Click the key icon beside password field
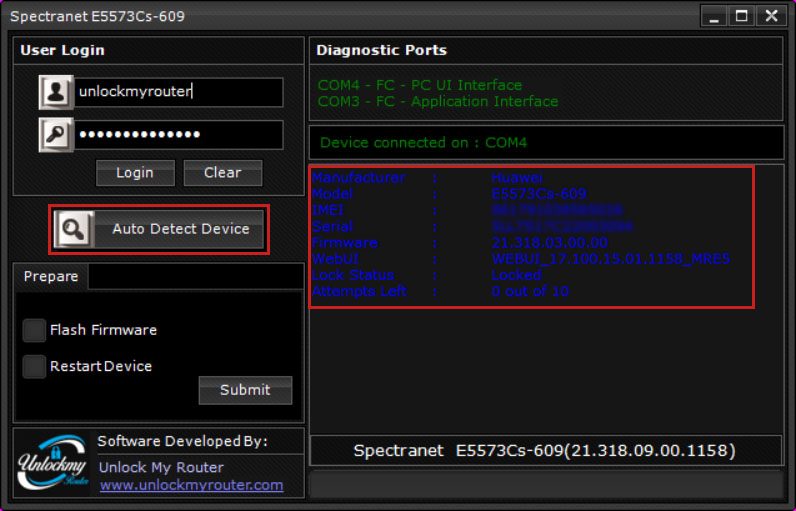This screenshot has width=796, height=511. [56, 134]
